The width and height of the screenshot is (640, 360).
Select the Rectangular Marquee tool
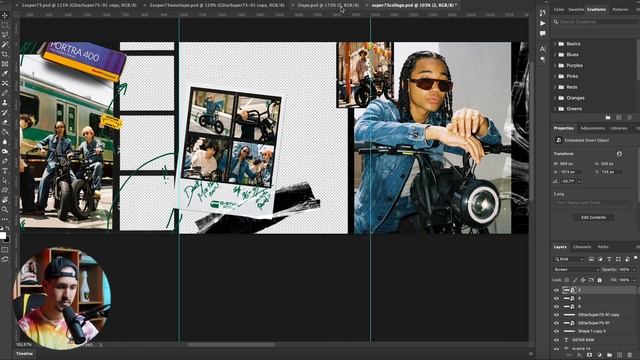5,25
